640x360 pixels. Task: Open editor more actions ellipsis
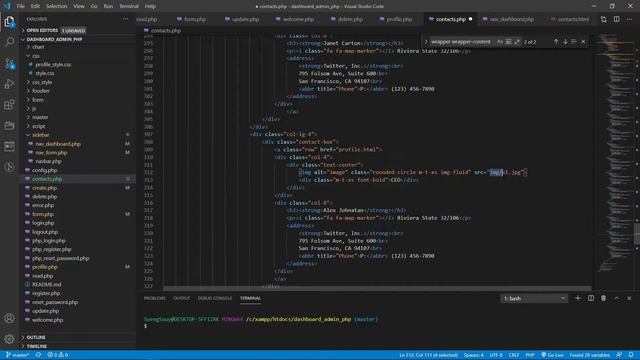(x=629, y=19)
